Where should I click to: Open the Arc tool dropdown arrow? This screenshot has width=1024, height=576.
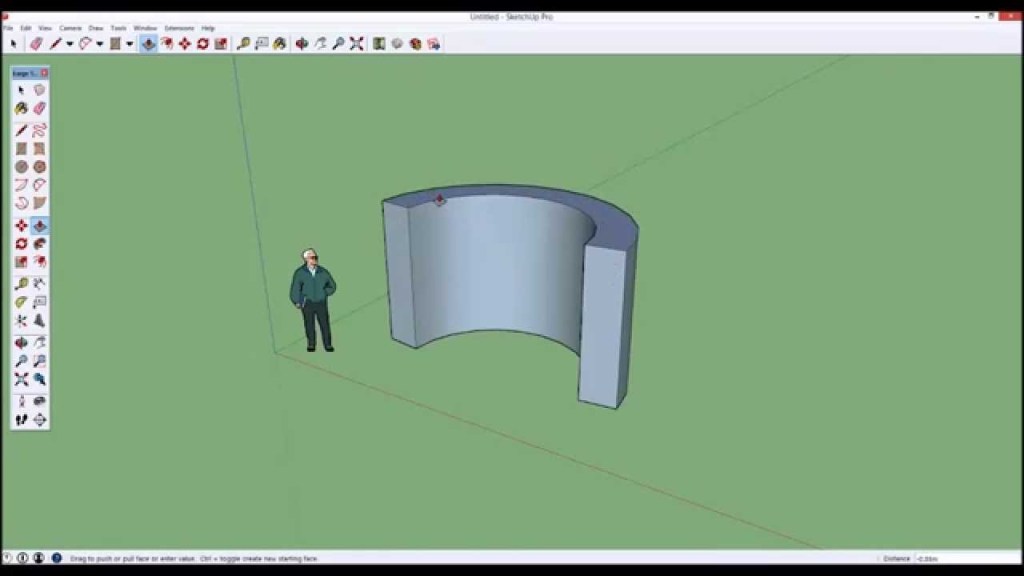coord(99,44)
